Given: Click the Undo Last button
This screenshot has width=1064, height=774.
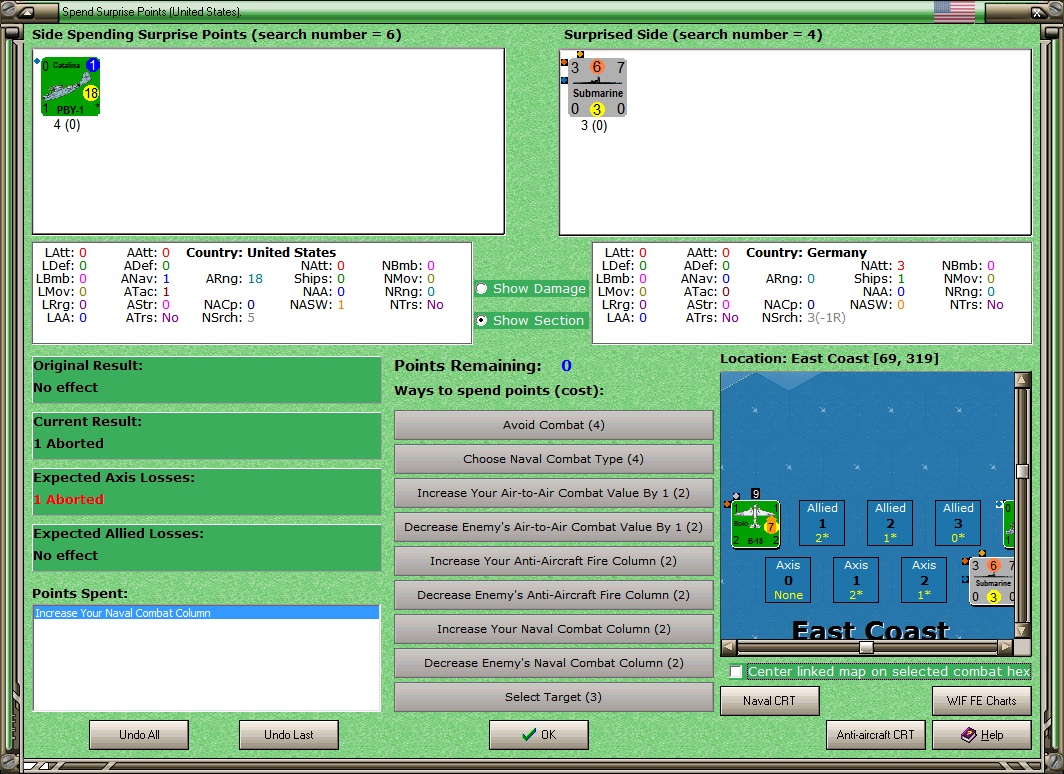Looking at the screenshot, I should coord(288,735).
